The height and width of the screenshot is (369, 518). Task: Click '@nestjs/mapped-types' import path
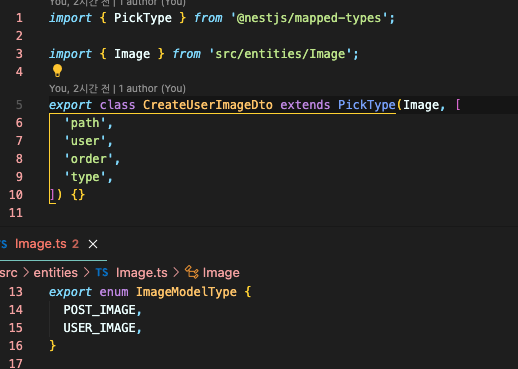pyautogui.click(x=309, y=18)
